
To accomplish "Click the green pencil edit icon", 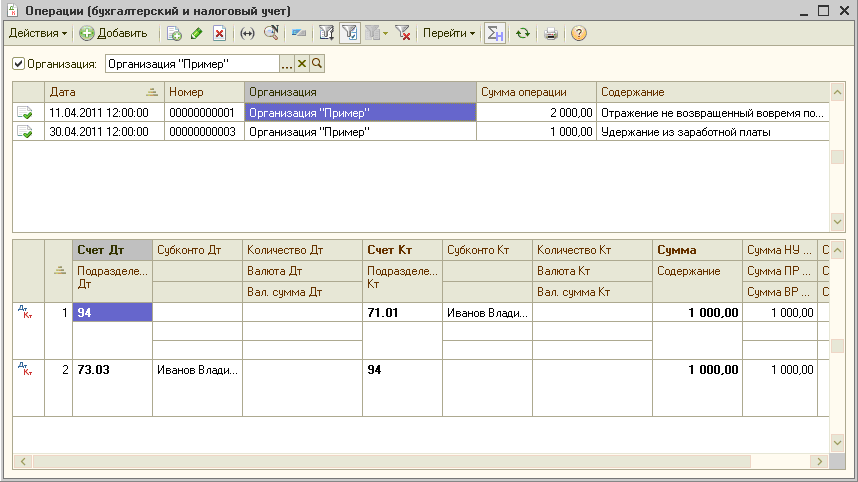I will tap(197, 33).
